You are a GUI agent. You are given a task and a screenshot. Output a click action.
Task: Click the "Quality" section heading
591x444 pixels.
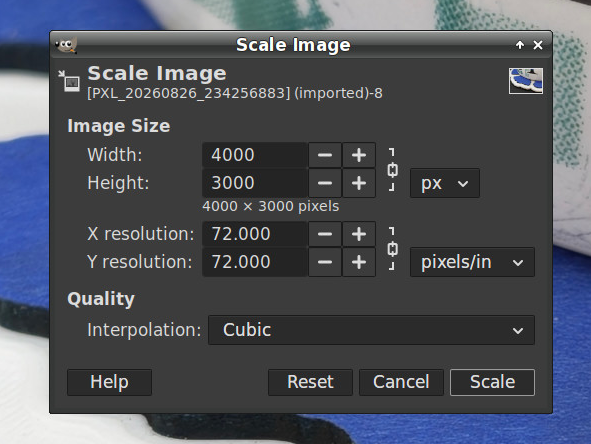click(x=101, y=299)
